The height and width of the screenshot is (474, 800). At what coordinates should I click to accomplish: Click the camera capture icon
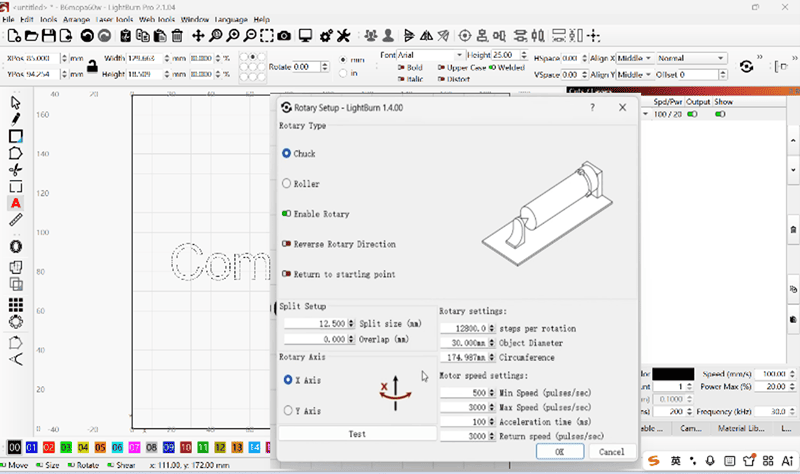[285, 36]
